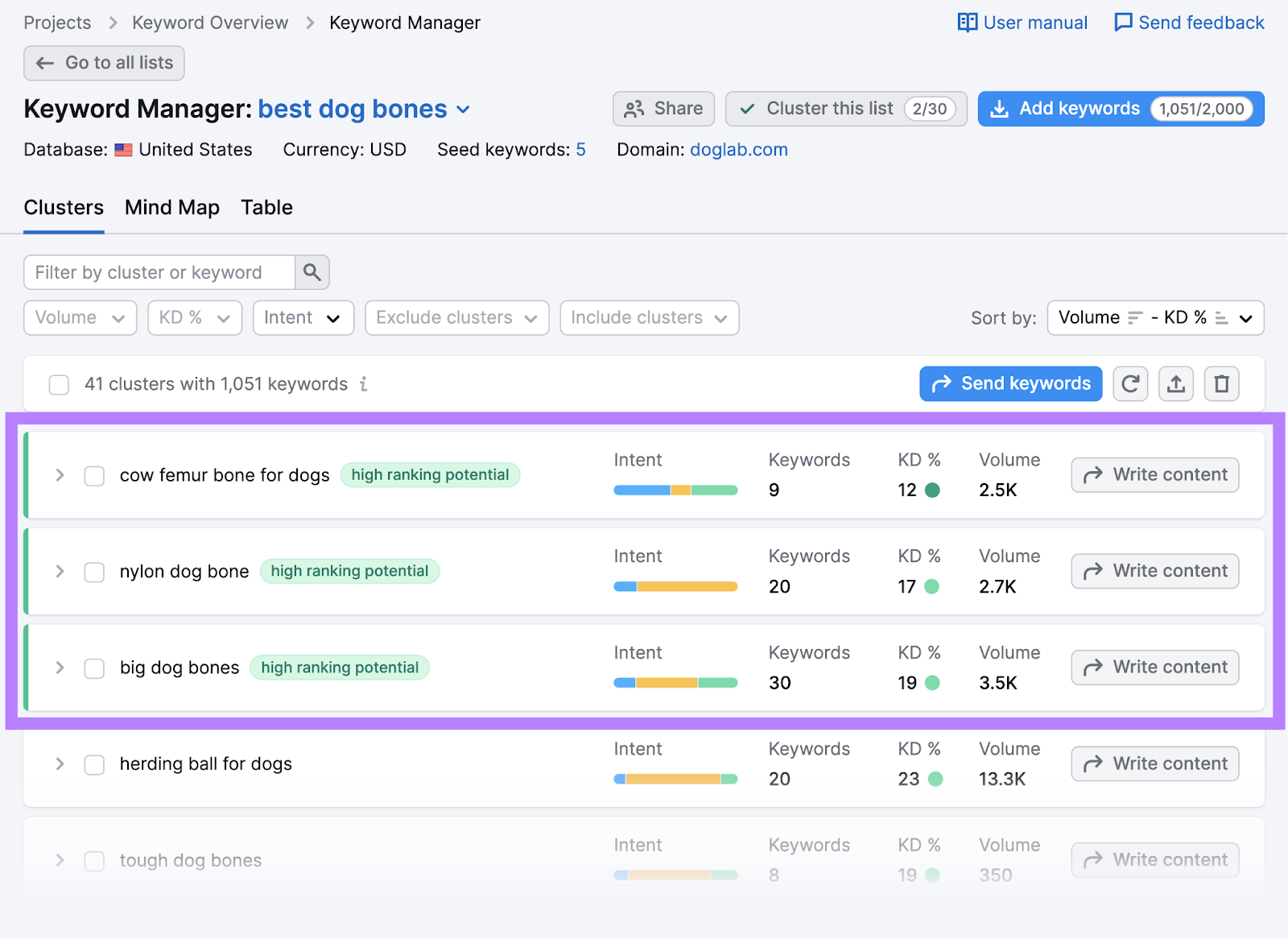Check the cow femur bone for dogs checkbox

click(94, 476)
